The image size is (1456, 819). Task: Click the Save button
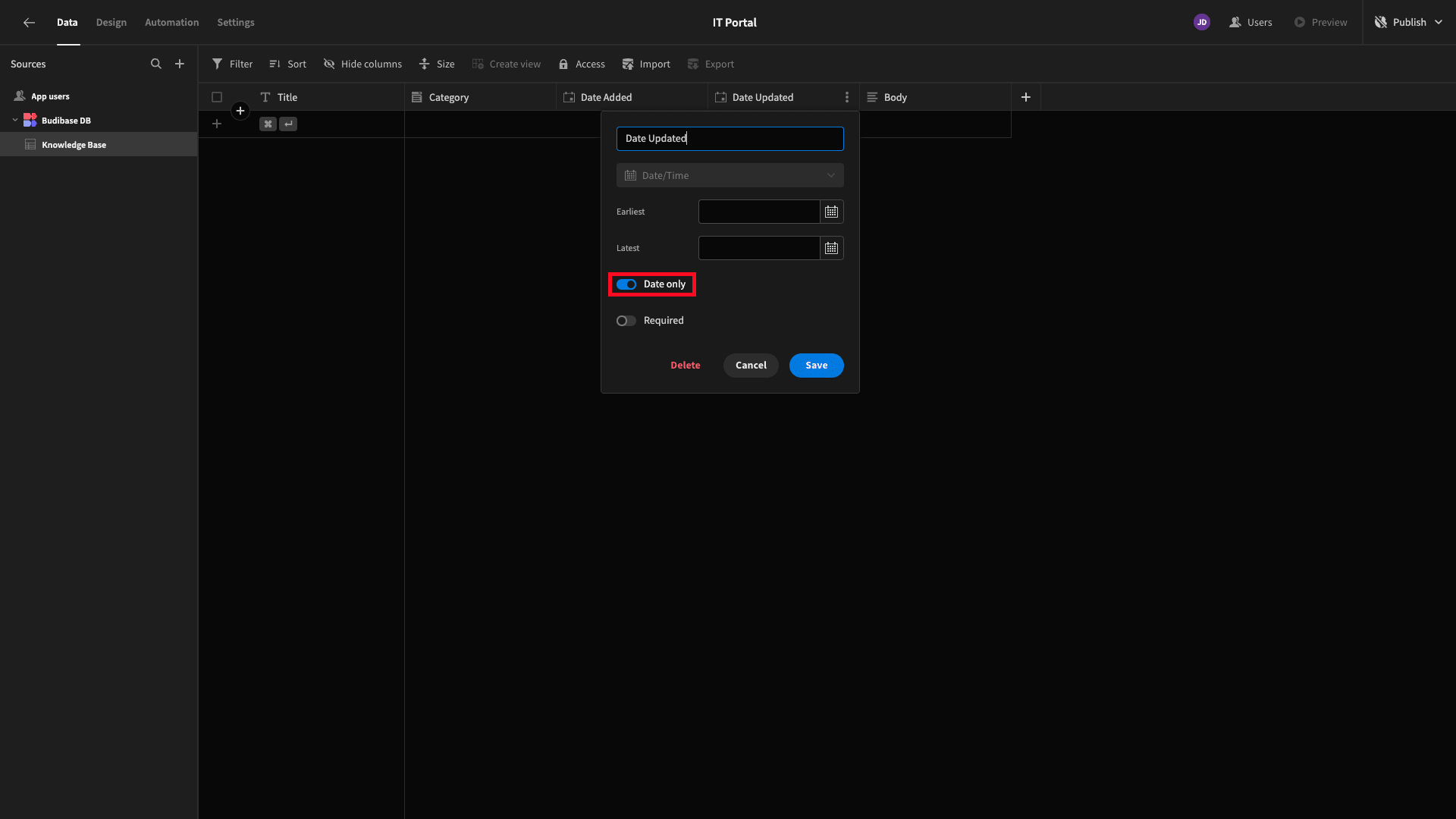click(817, 366)
